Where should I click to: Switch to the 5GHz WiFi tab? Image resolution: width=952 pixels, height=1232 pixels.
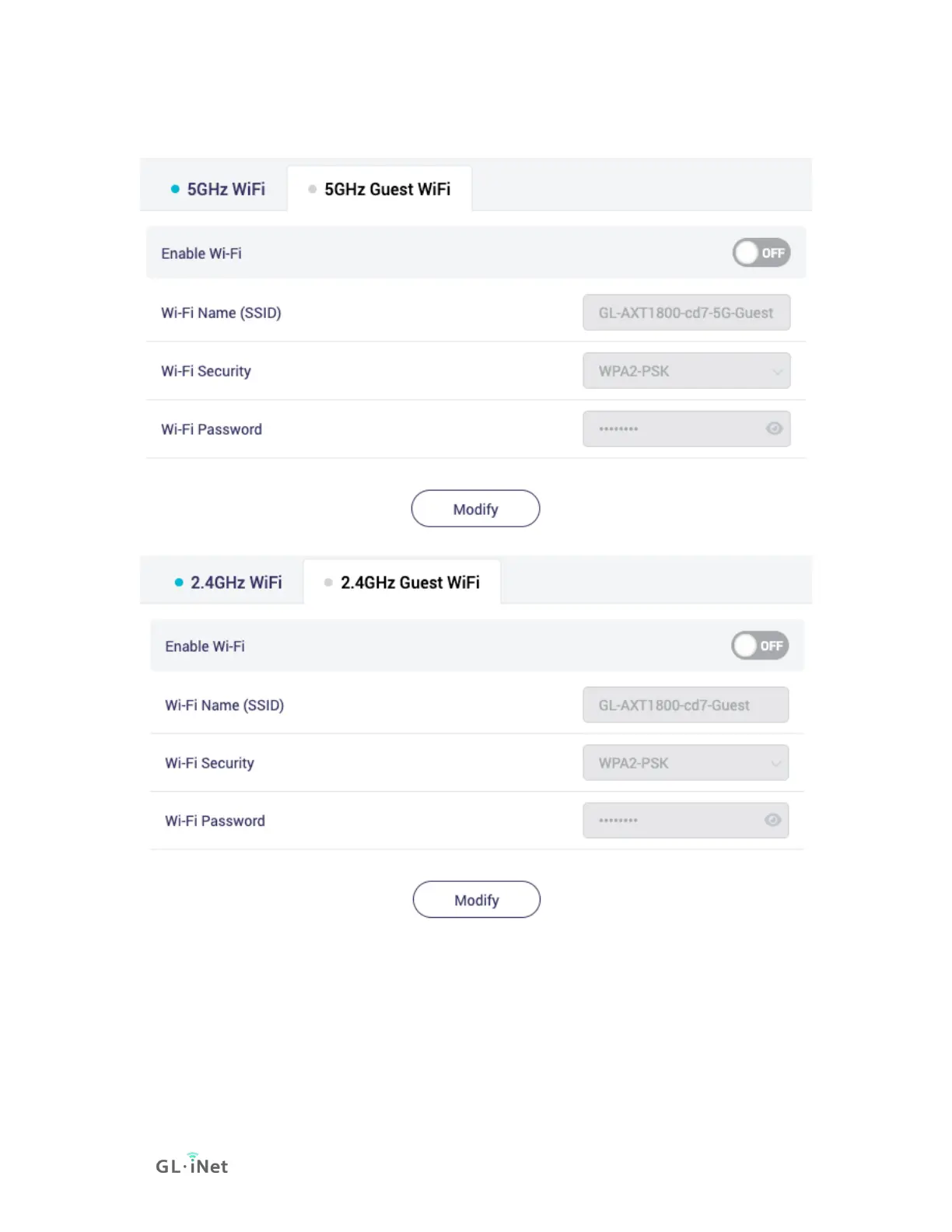[x=218, y=189]
